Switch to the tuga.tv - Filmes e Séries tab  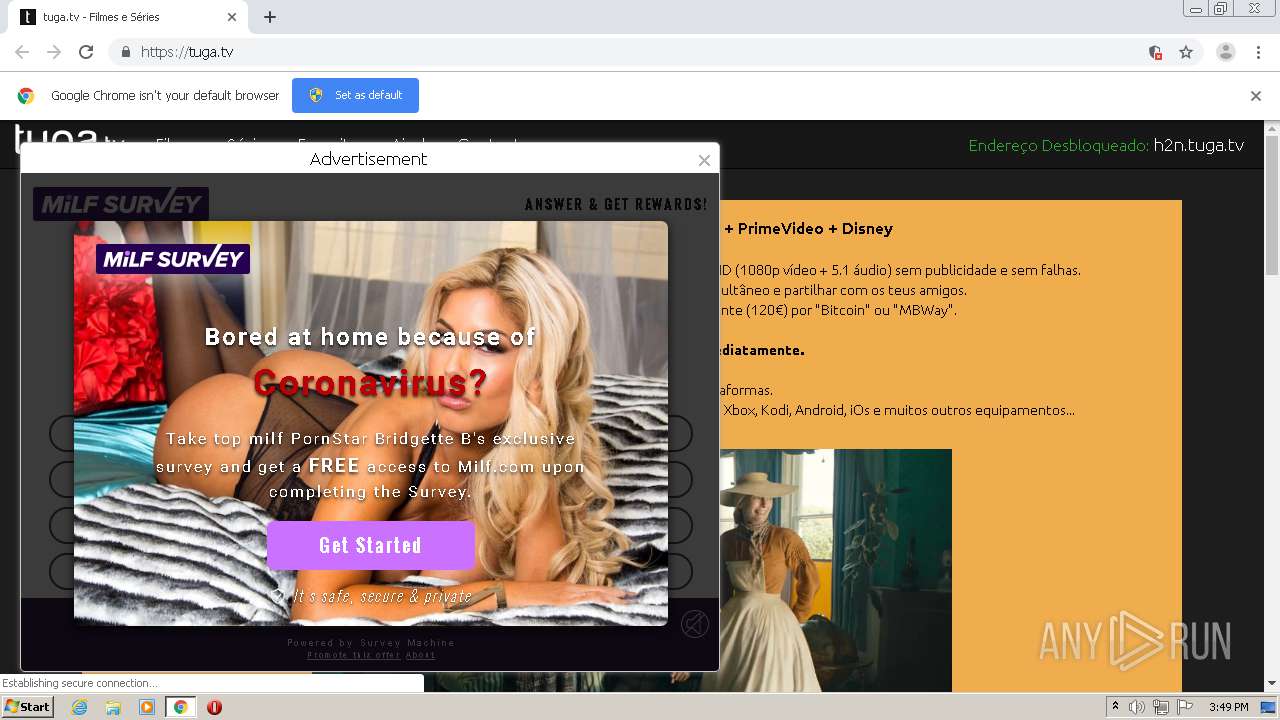130,17
